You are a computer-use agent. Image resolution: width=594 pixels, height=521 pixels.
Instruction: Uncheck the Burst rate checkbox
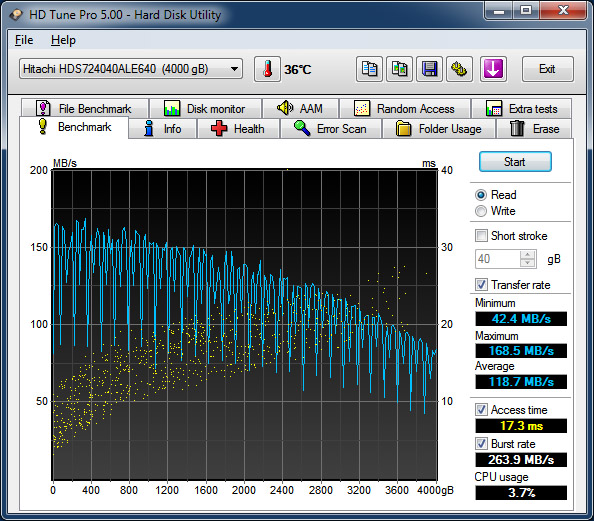[x=481, y=443]
